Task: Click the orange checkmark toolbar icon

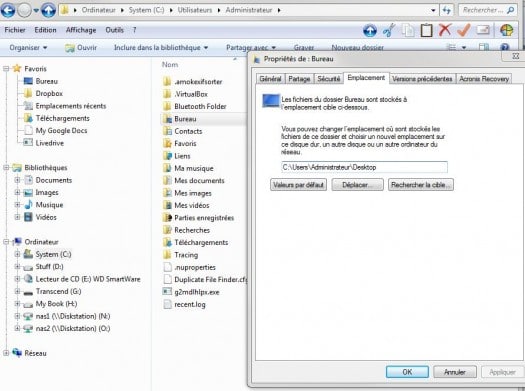Action: pos(464,30)
